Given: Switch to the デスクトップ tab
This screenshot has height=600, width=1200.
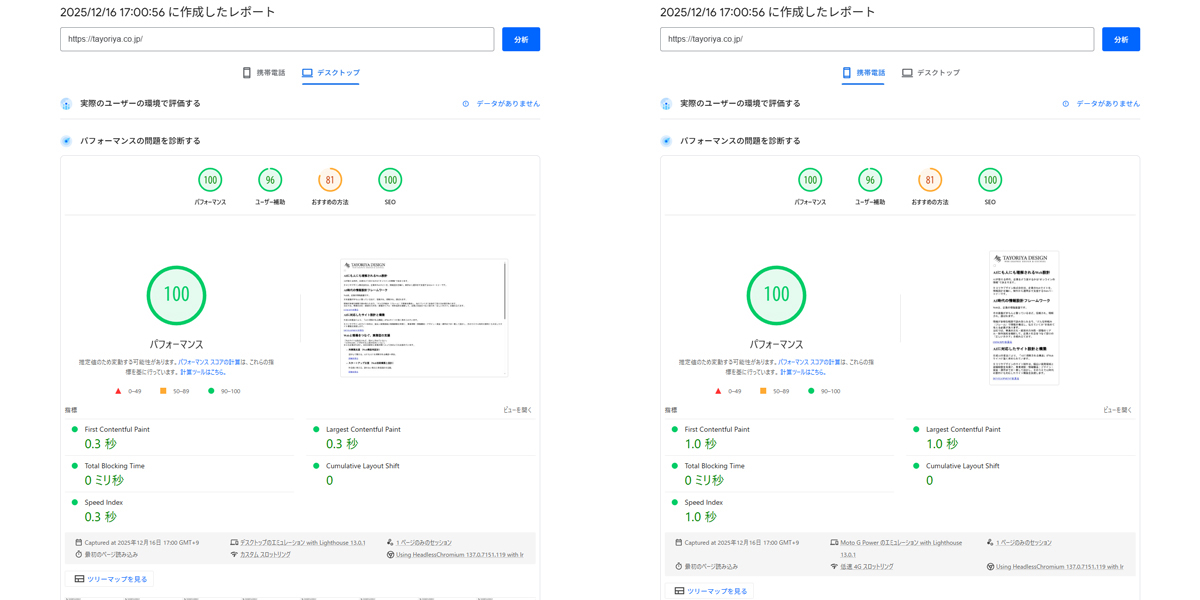Looking at the screenshot, I should click(331, 72).
